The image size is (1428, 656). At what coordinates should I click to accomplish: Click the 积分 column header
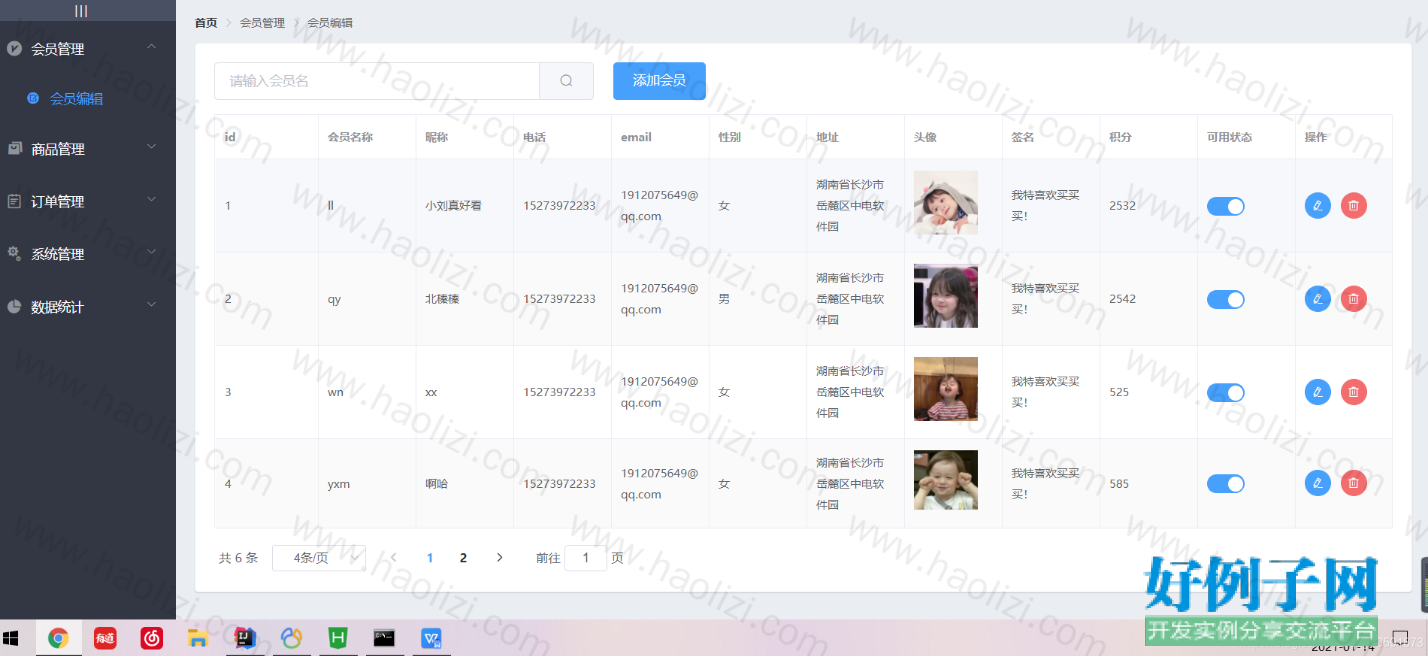tap(1120, 137)
